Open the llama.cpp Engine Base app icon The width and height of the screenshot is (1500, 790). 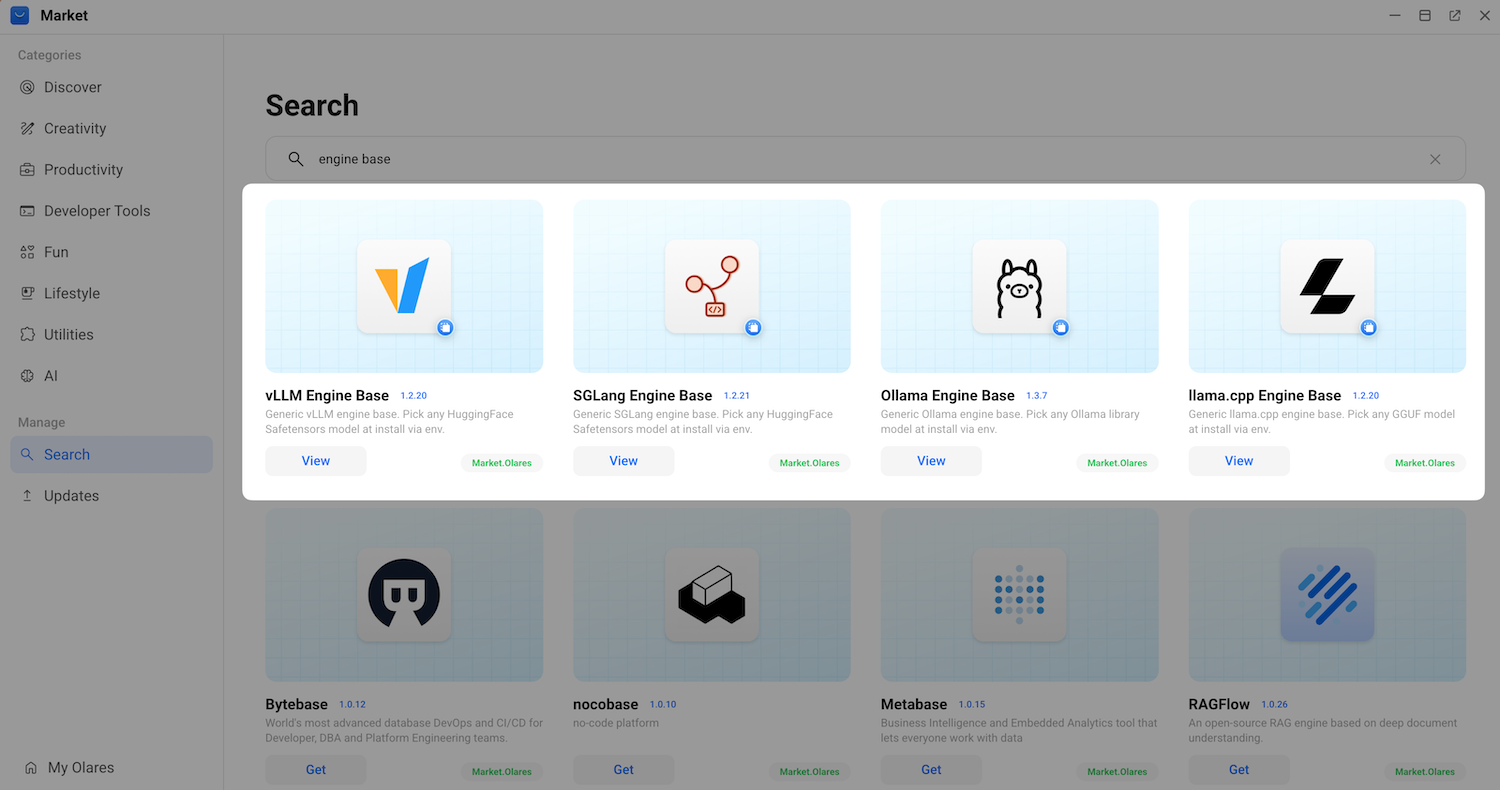1327,286
